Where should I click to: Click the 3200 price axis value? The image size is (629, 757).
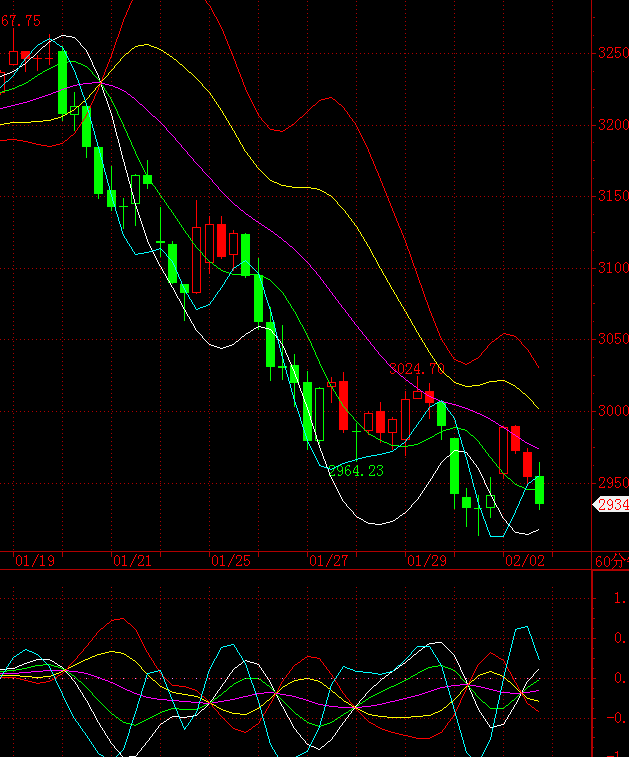pyautogui.click(x=613, y=125)
